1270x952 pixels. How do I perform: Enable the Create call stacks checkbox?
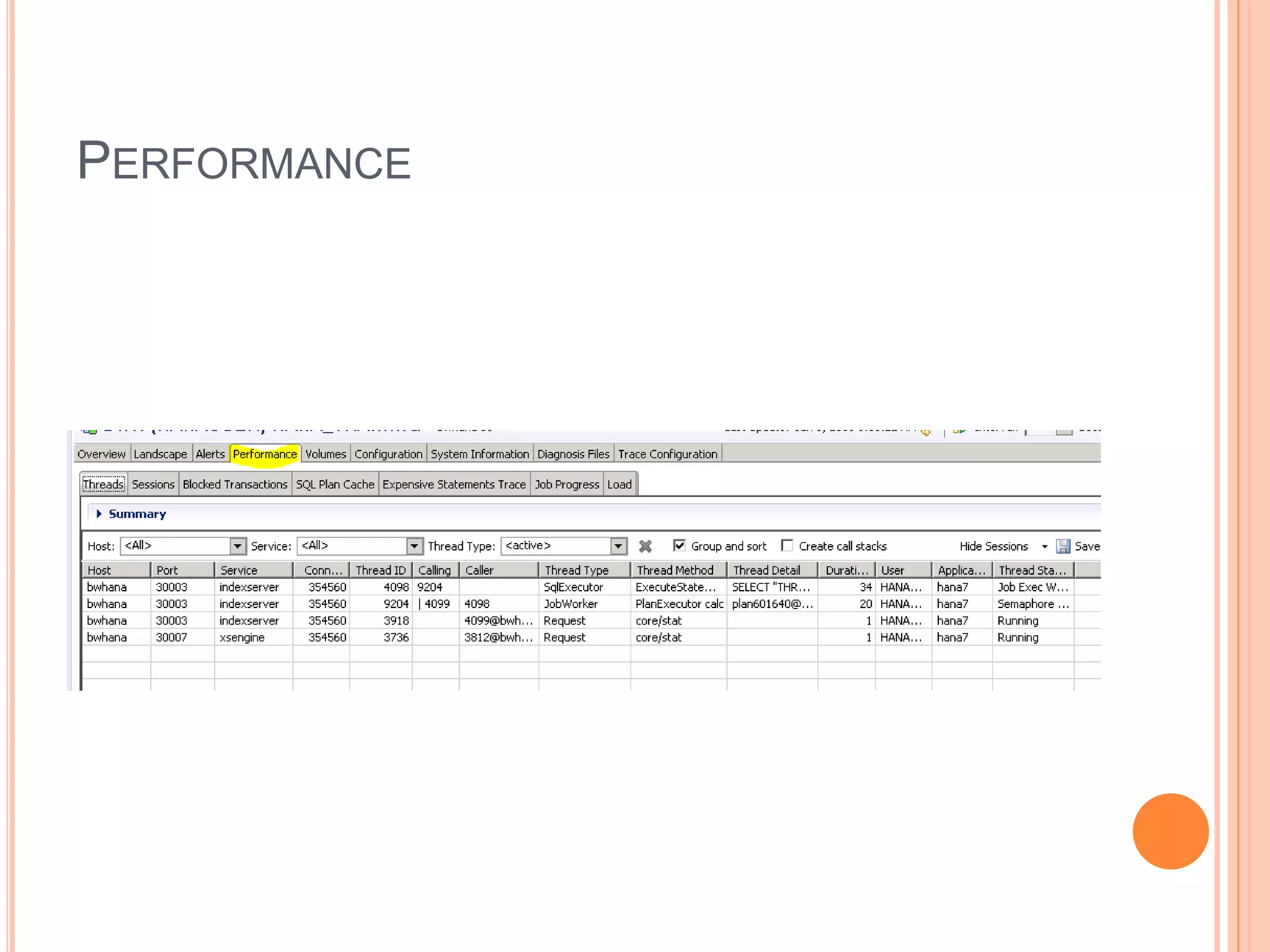tap(787, 545)
